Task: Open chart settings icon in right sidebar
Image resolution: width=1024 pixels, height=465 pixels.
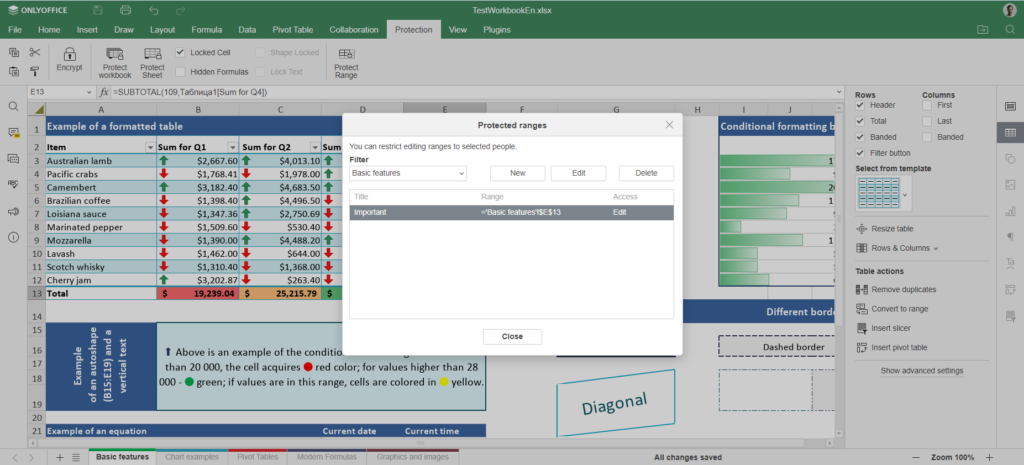Action: point(1010,211)
